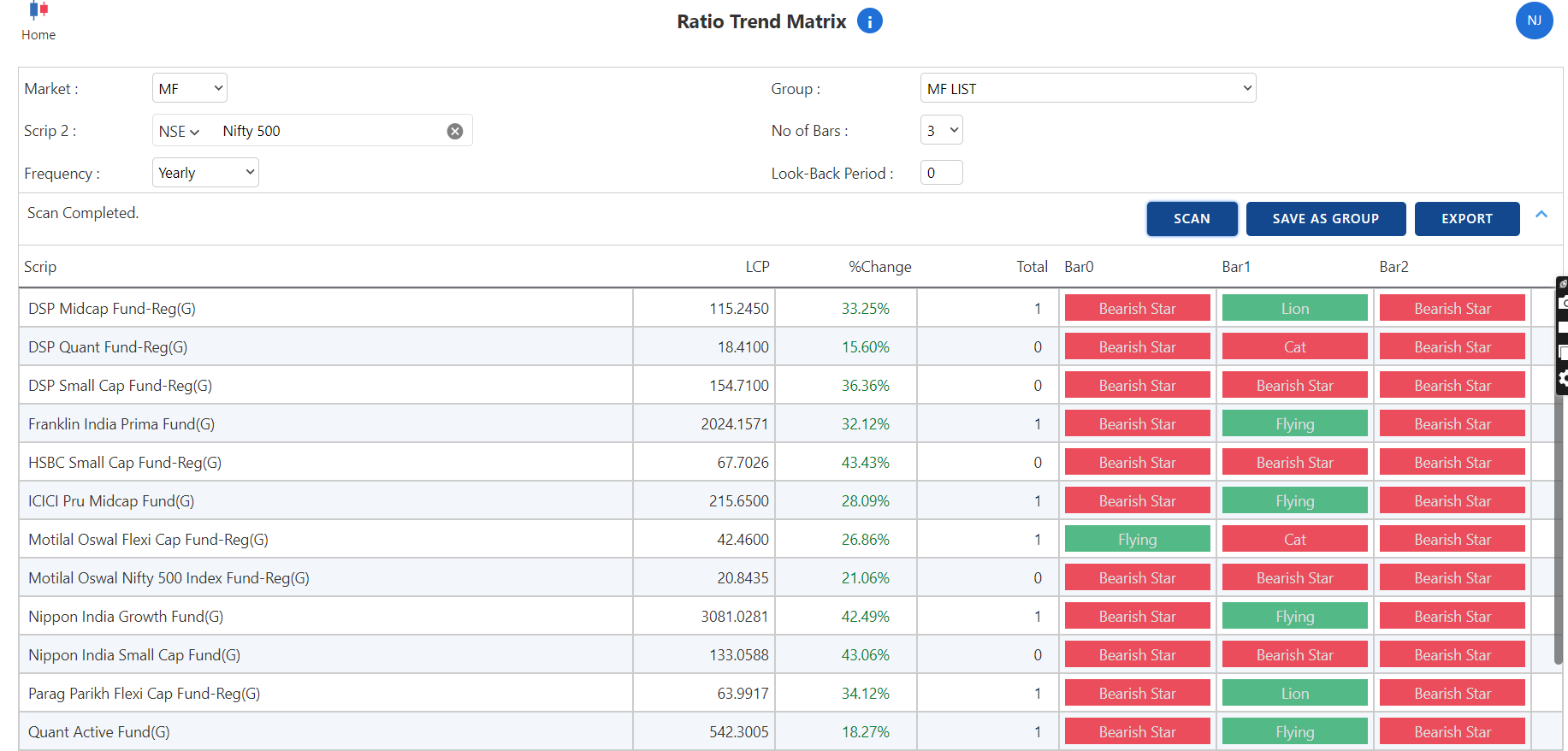Click Flying Bar1 cell for Quant Active Fund
Image resolution: width=1568 pixels, height=751 pixels.
click(x=1295, y=731)
